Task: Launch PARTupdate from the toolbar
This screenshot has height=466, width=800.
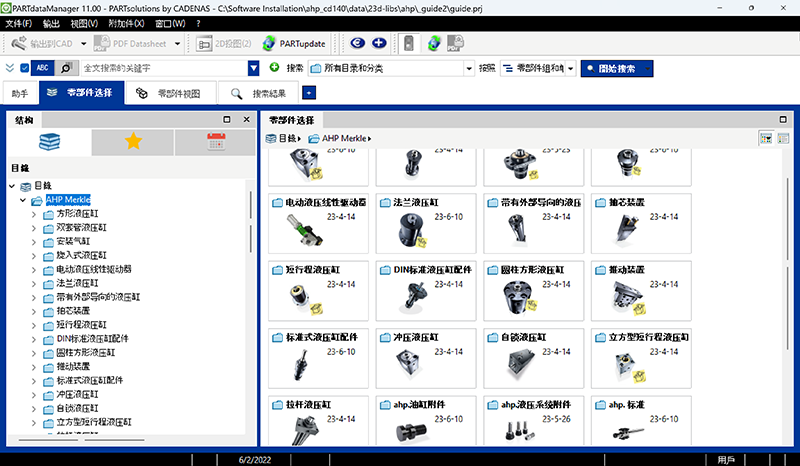Action: (x=294, y=44)
